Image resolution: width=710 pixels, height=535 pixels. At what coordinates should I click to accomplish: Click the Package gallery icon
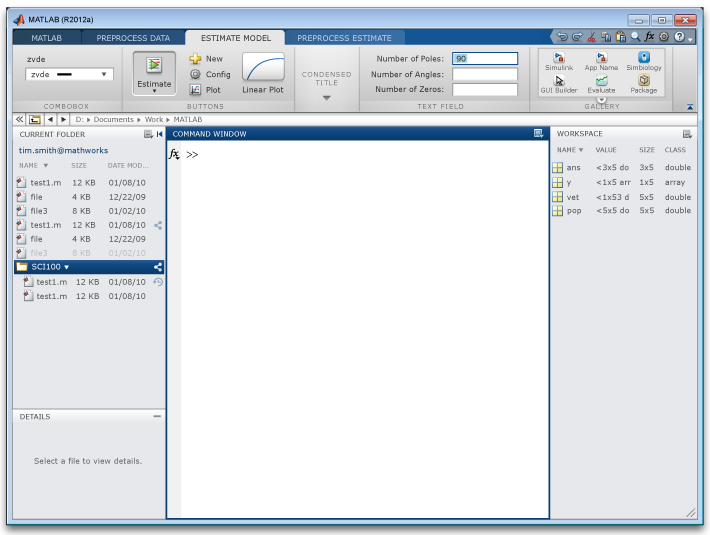point(643,84)
